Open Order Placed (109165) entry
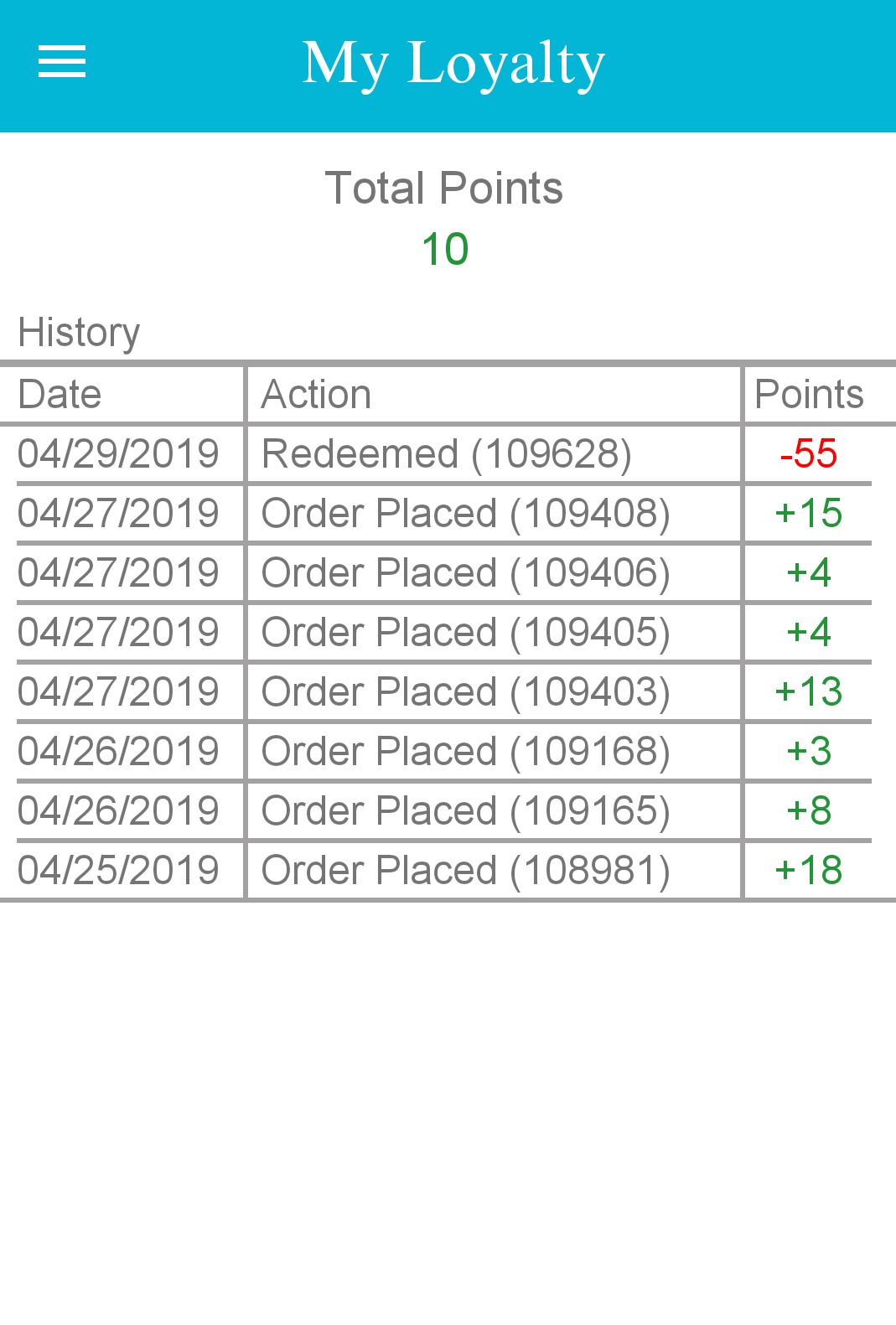Screen dimensions: 896x1325 pyautogui.click(x=466, y=811)
